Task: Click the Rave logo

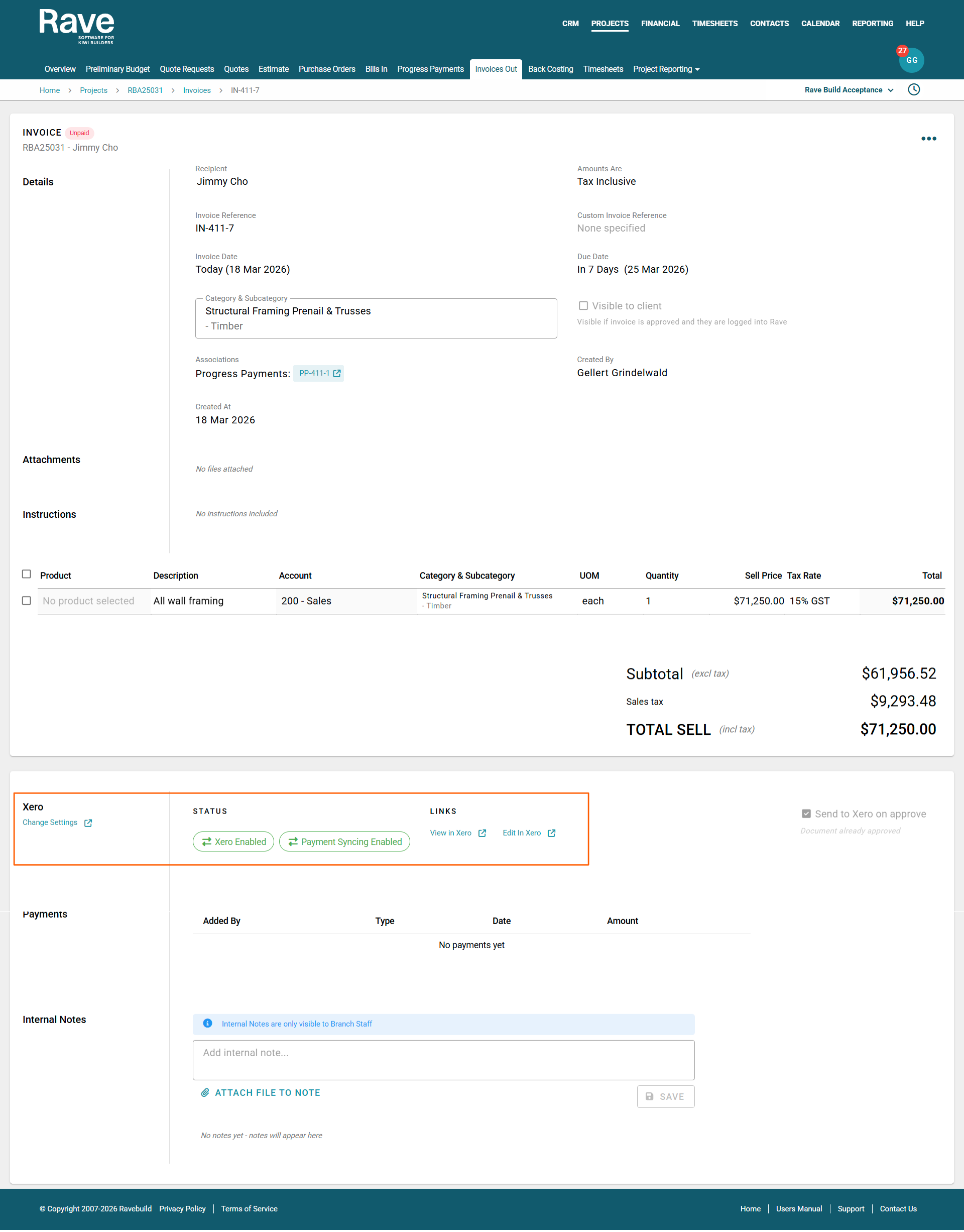Action: click(x=77, y=26)
